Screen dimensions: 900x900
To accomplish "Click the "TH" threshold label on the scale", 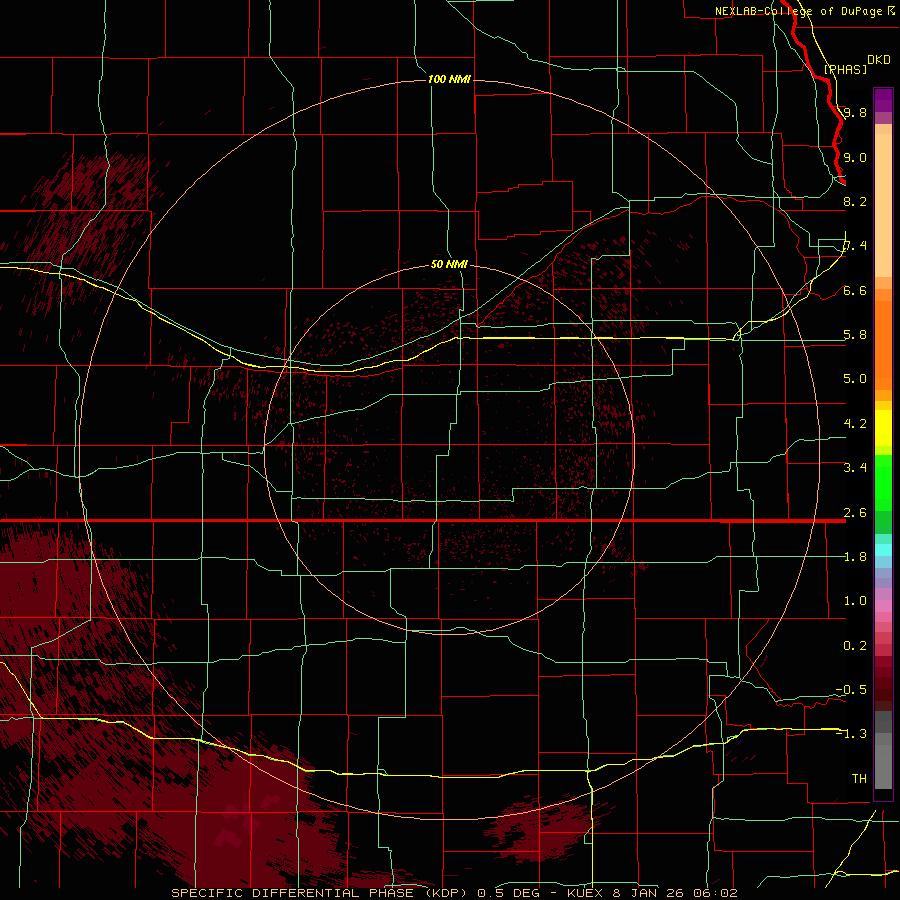I will click(859, 779).
